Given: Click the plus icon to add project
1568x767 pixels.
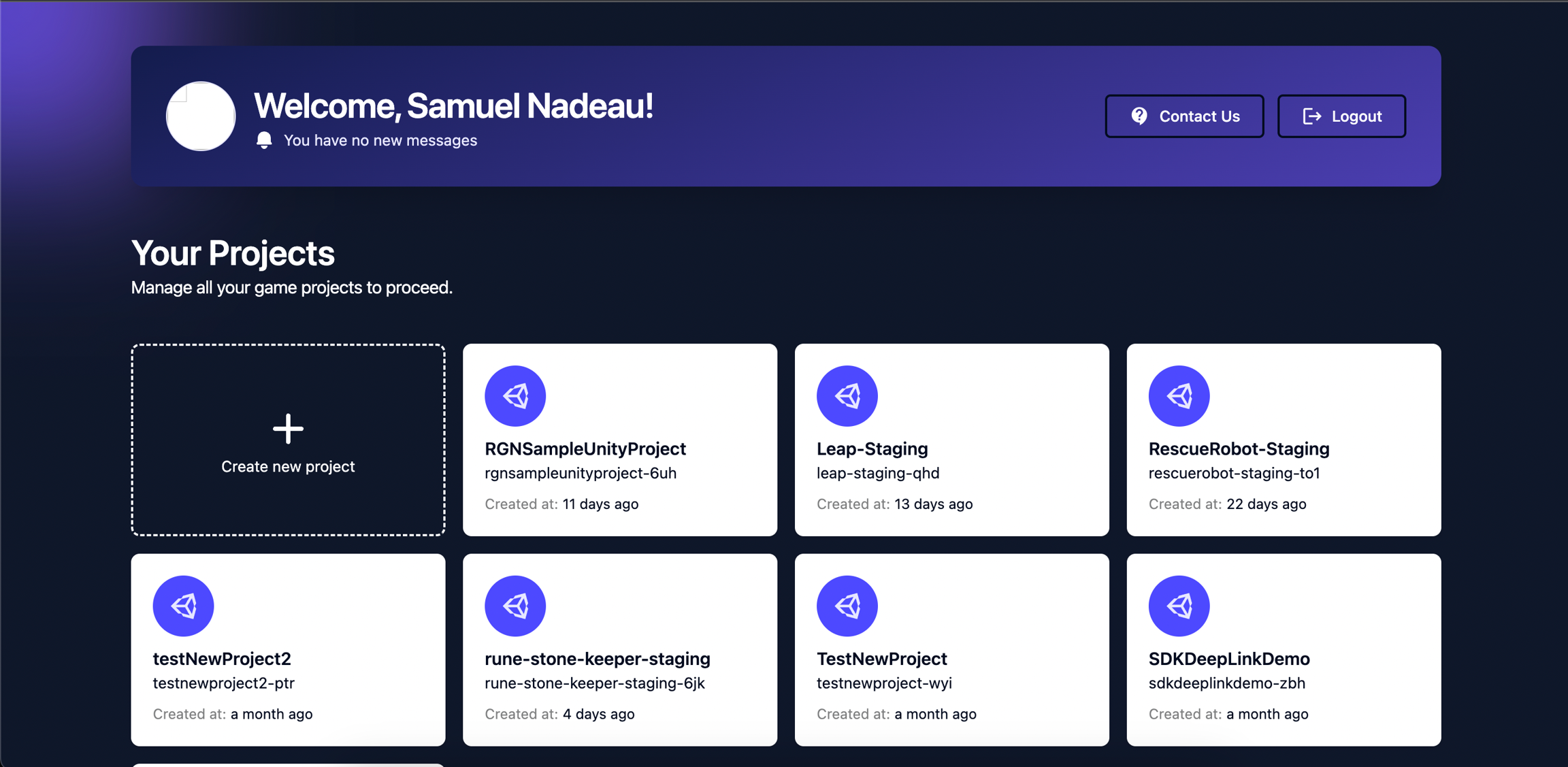Looking at the screenshot, I should point(288,429).
